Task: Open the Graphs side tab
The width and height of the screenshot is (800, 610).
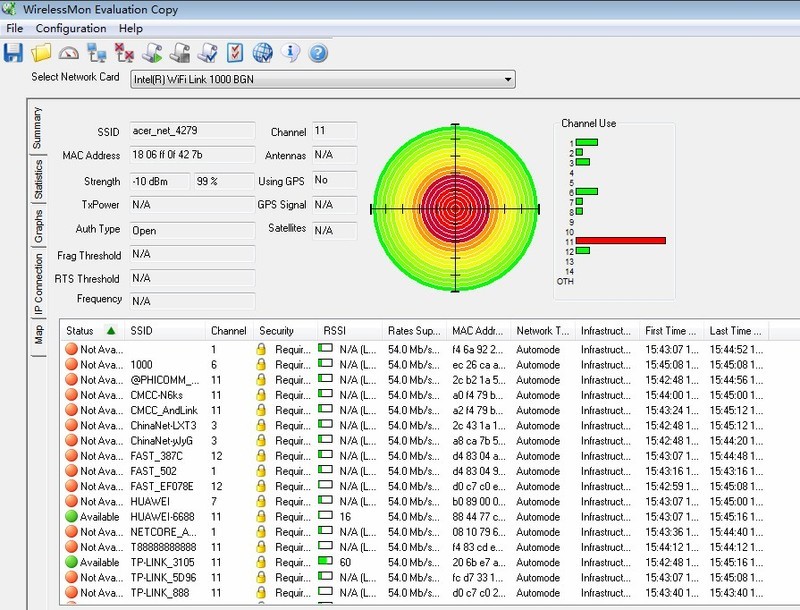Action: click(x=38, y=226)
